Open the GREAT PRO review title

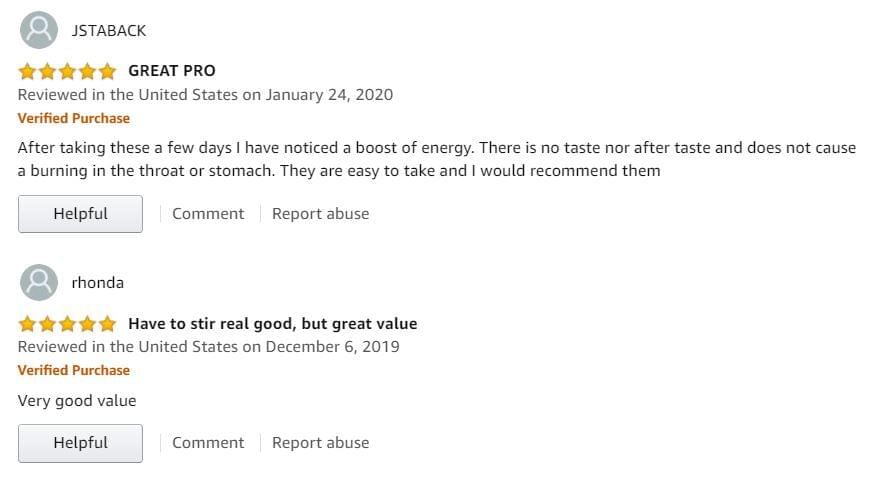172,71
